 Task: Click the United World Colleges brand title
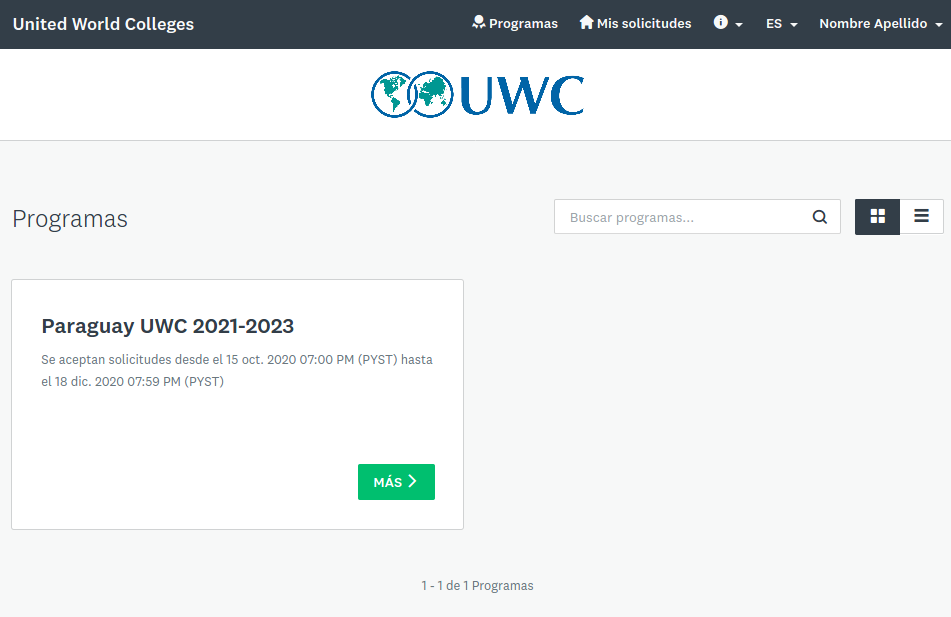[x=103, y=24]
